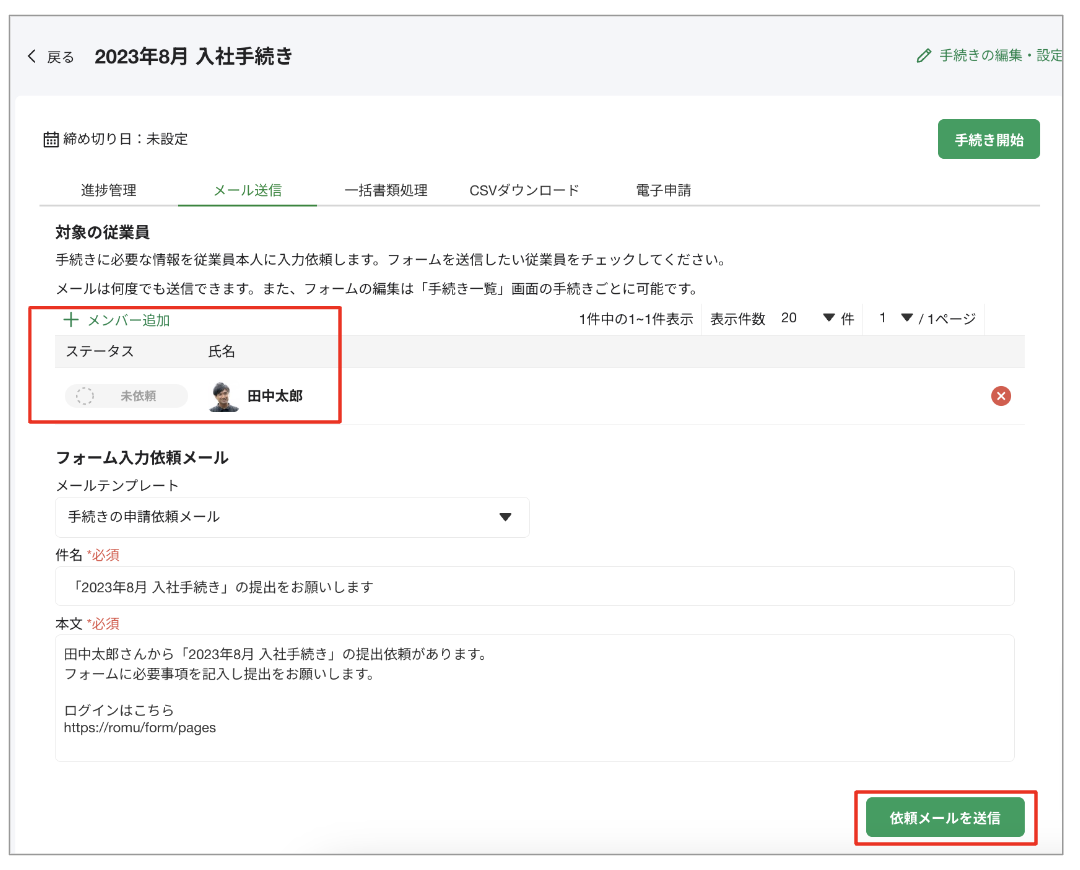Switch to the 進捗管理 tab
The height and width of the screenshot is (870, 1080).
[x=108, y=190]
